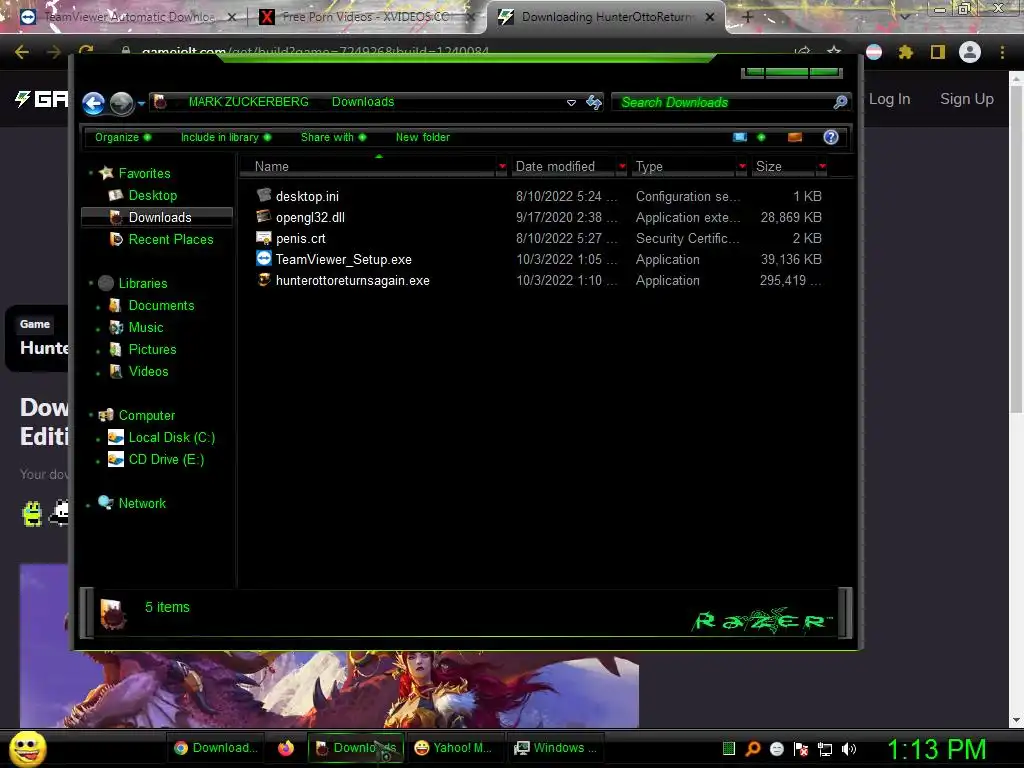Image resolution: width=1024 pixels, height=768 pixels.
Task: Click the volume speaker tray icon
Action: pos(849,749)
